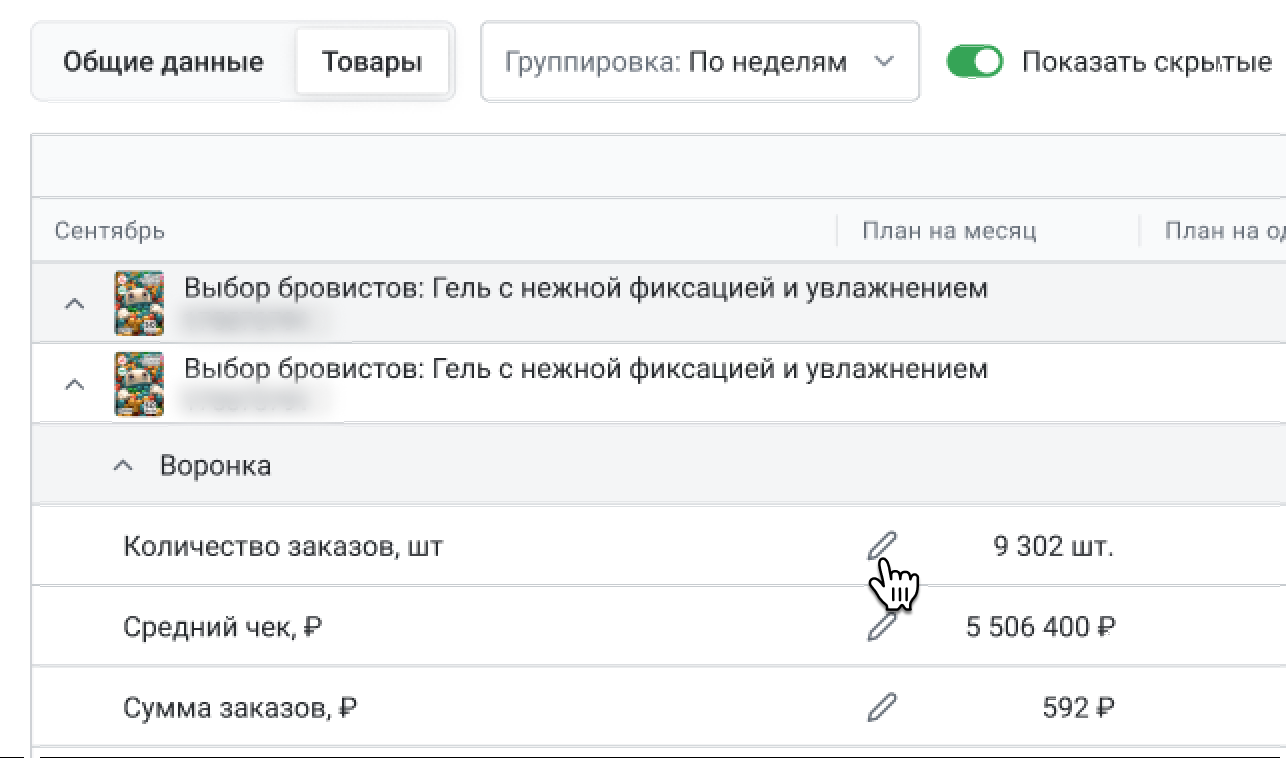
Task: Click the Сентябрь column header
Action: point(110,232)
